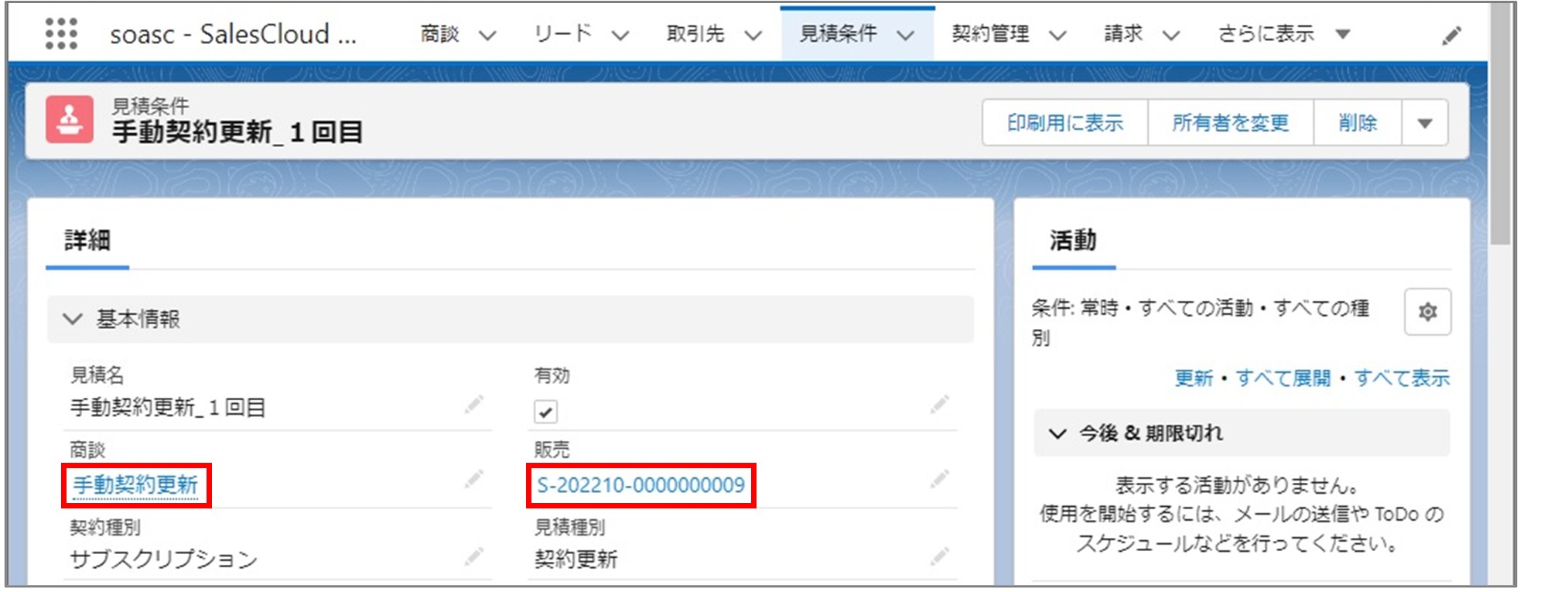Click the すべて展開 link

click(x=1283, y=378)
